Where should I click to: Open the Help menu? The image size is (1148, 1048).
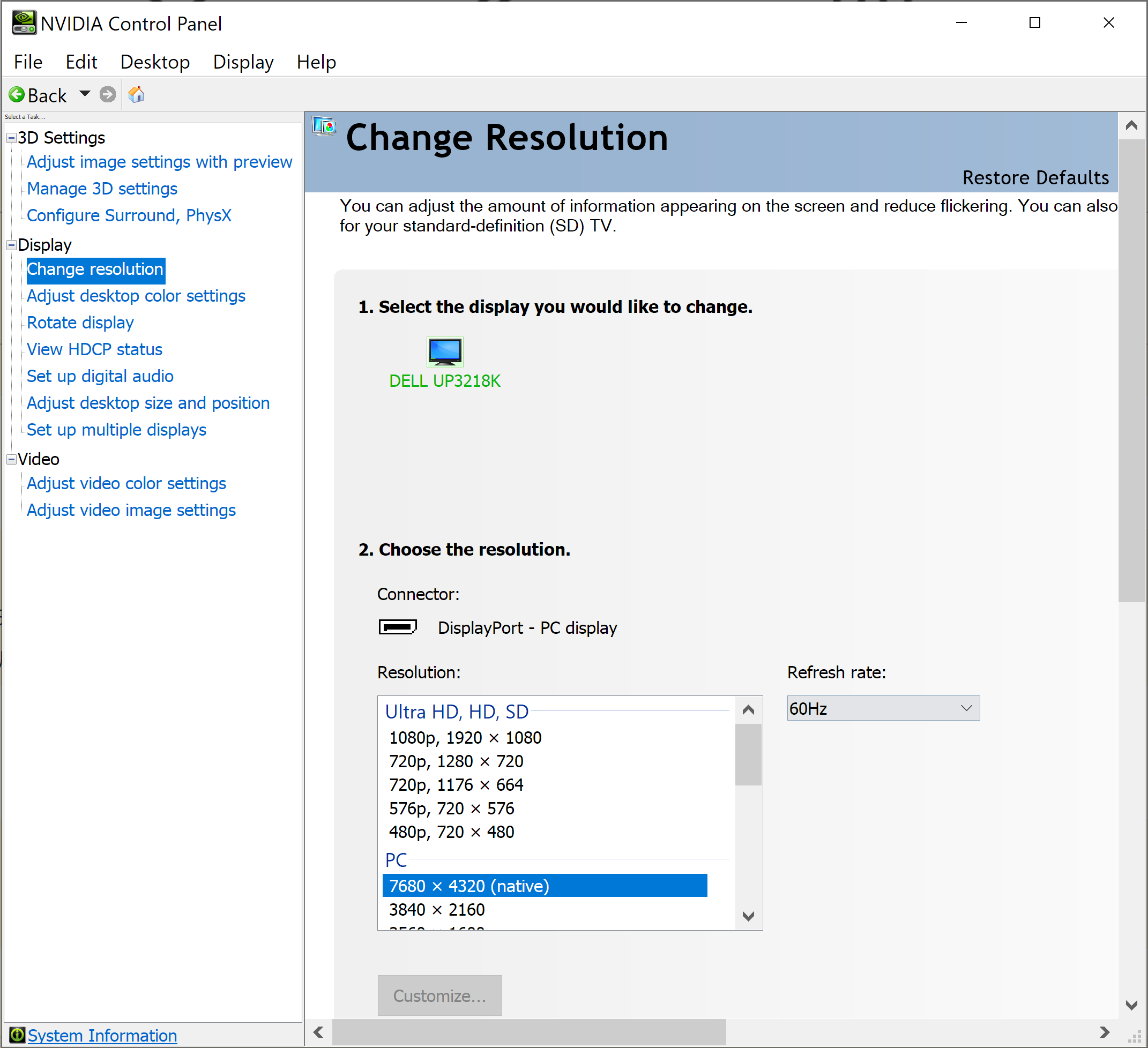[x=316, y=62]
